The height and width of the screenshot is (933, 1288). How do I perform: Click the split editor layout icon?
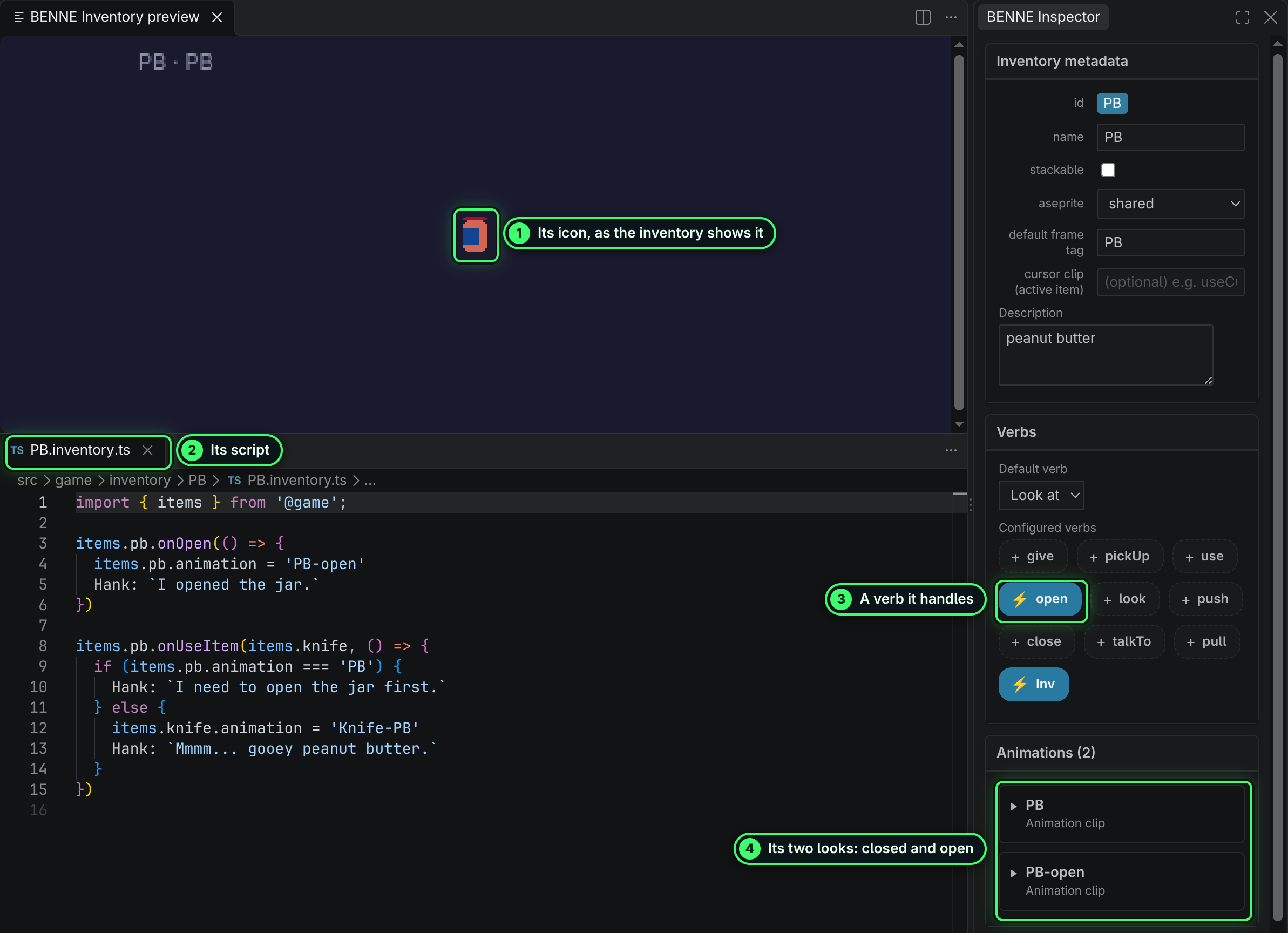[923, 17]
